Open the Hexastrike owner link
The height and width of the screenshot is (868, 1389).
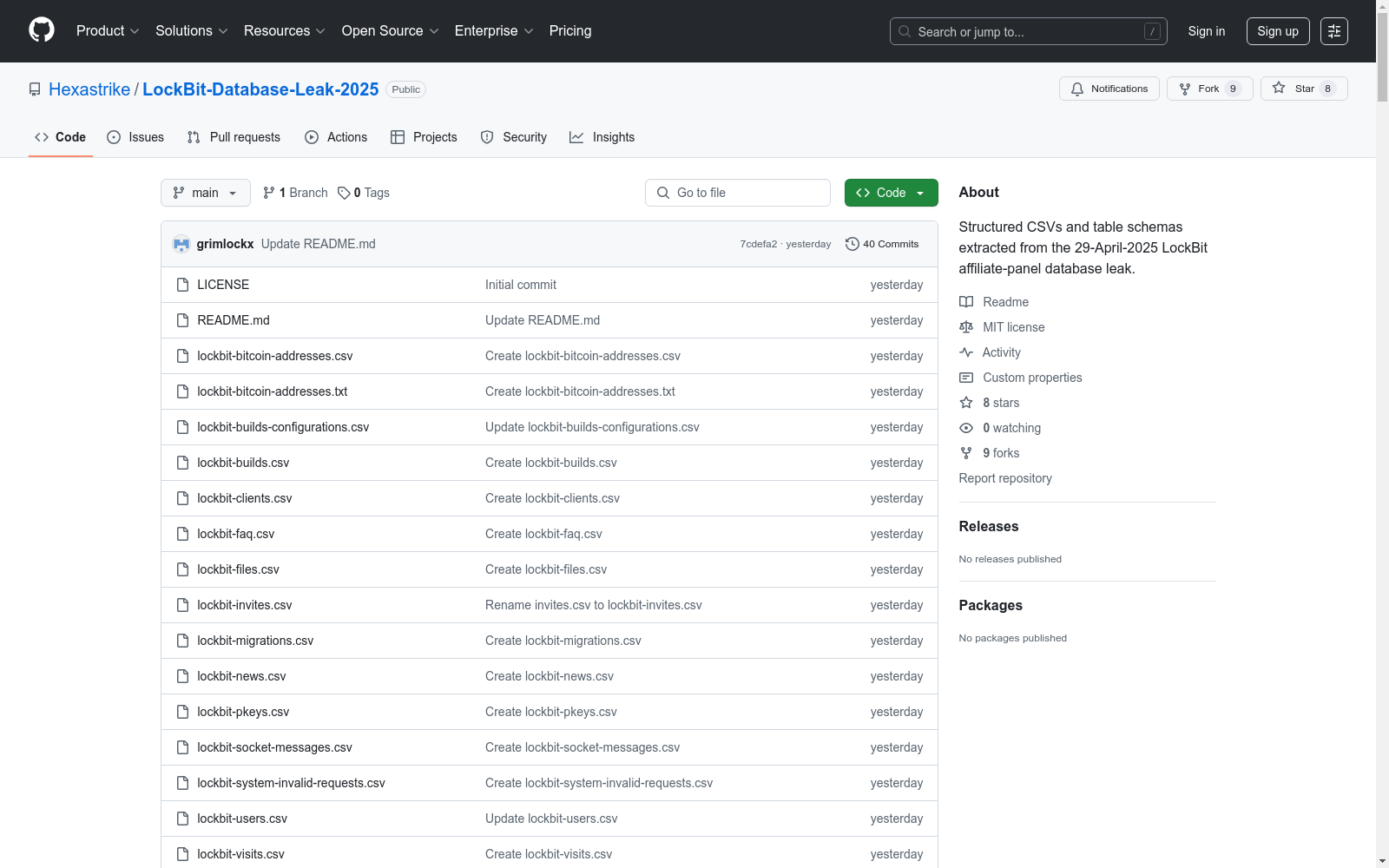89,89
